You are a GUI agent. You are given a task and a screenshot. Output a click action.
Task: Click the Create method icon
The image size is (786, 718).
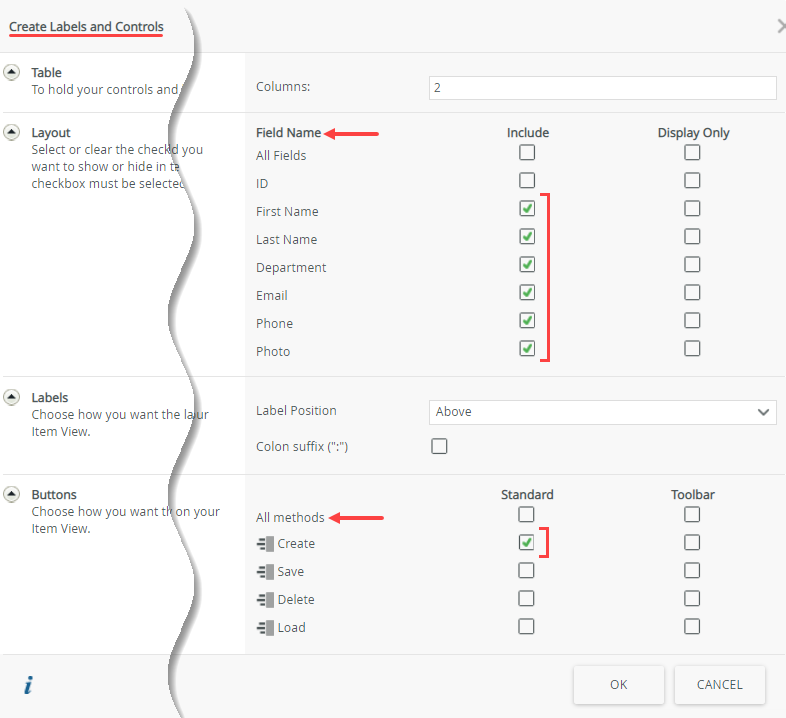pos(265,544)
